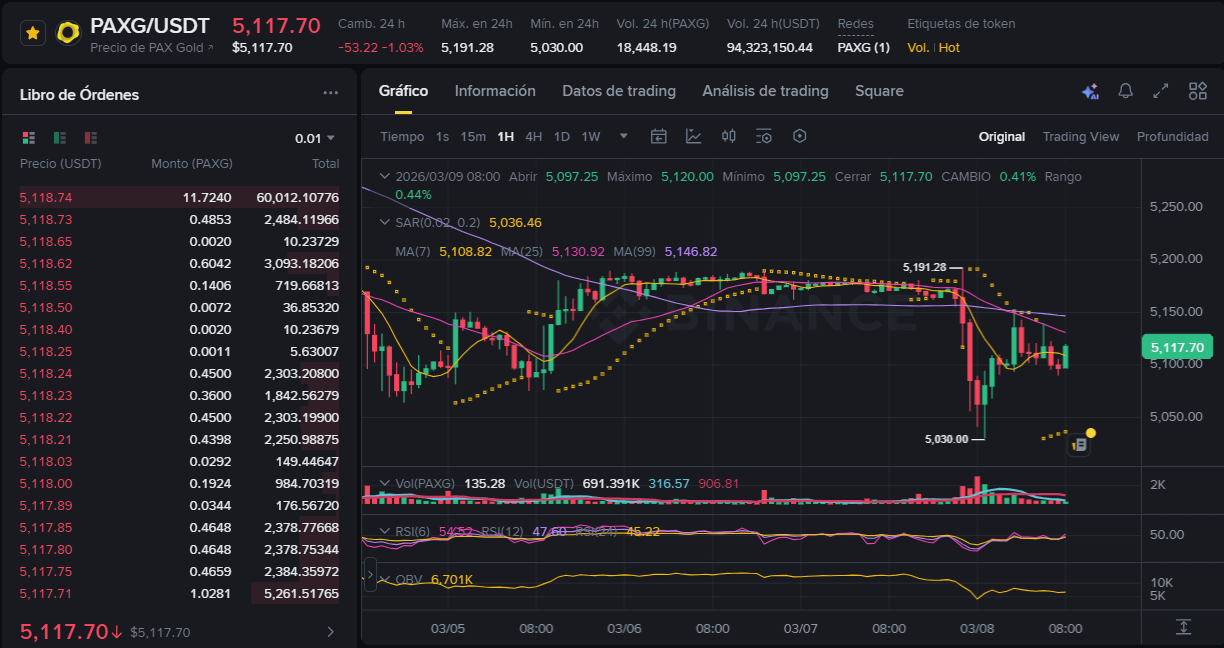Select the 1H time interval
This screenshot has height=648, width=1224.
(505, 137)
